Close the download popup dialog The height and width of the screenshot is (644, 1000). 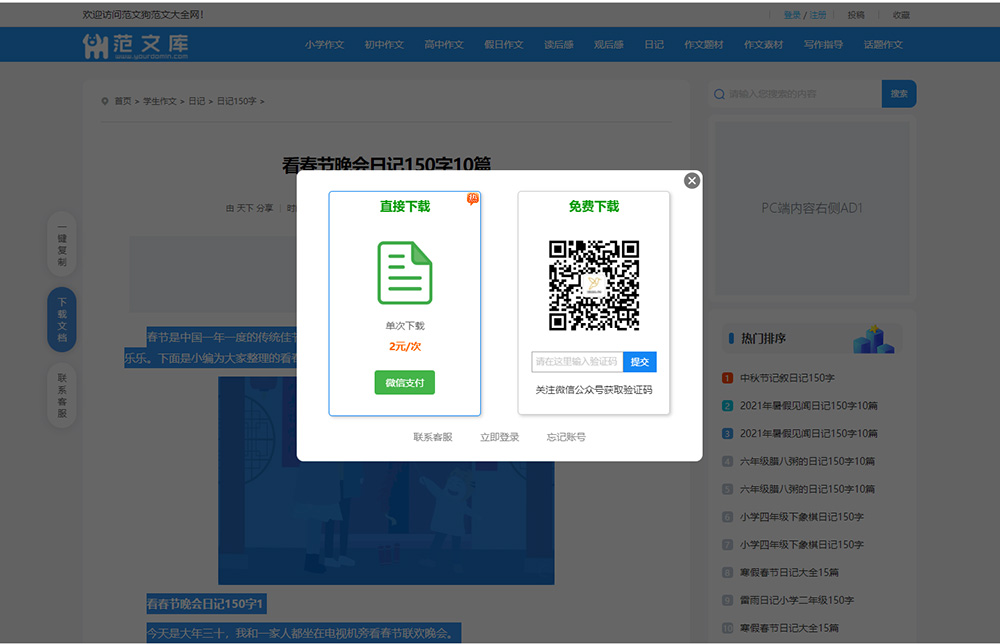click(x=692, y=180)
